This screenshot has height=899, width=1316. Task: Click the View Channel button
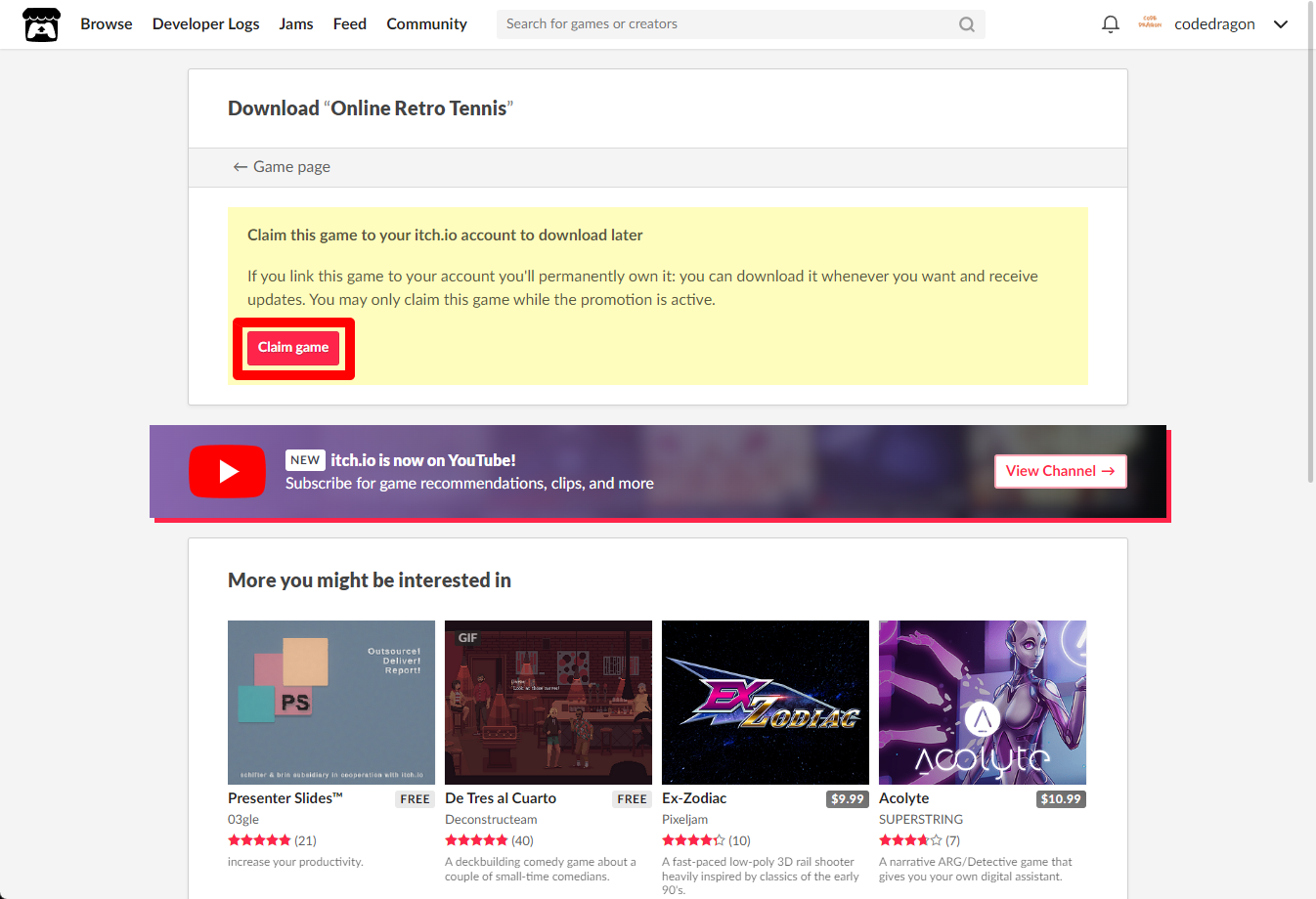1061,471
